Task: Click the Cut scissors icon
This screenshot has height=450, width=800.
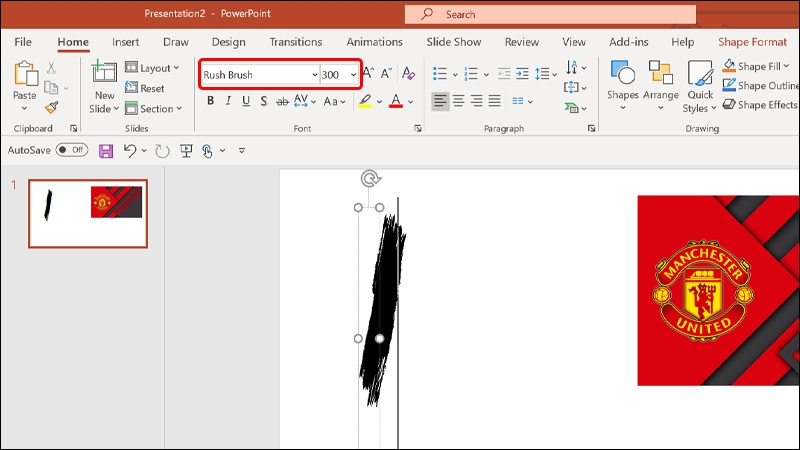Action: click(x=51, y=68)
